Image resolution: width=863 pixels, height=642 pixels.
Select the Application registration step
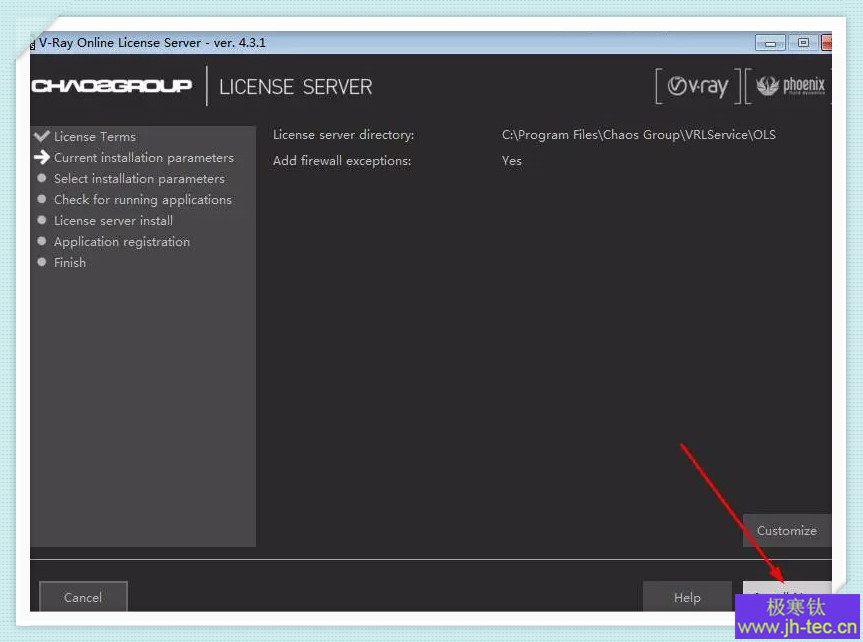[x=122, y=242]
